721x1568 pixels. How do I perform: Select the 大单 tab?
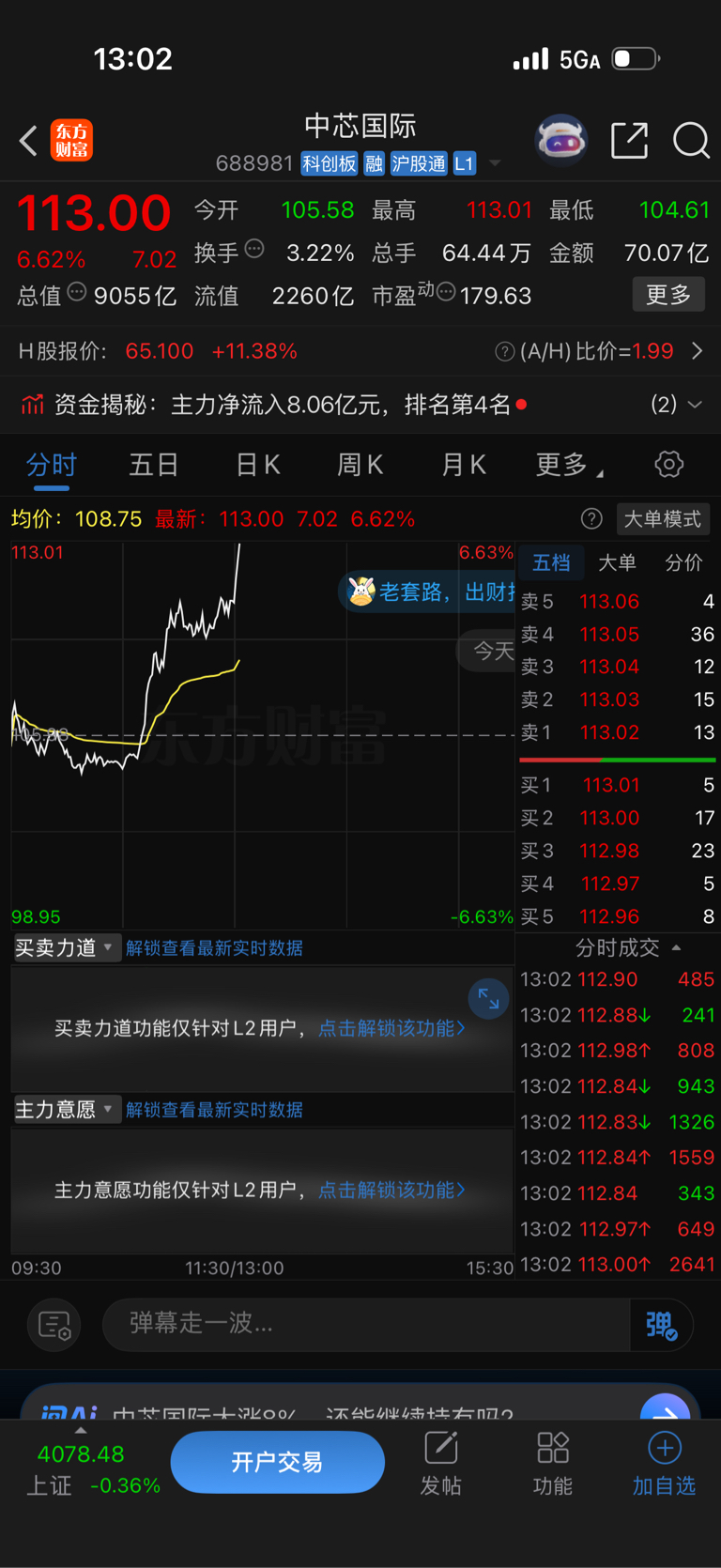point(617,562)
